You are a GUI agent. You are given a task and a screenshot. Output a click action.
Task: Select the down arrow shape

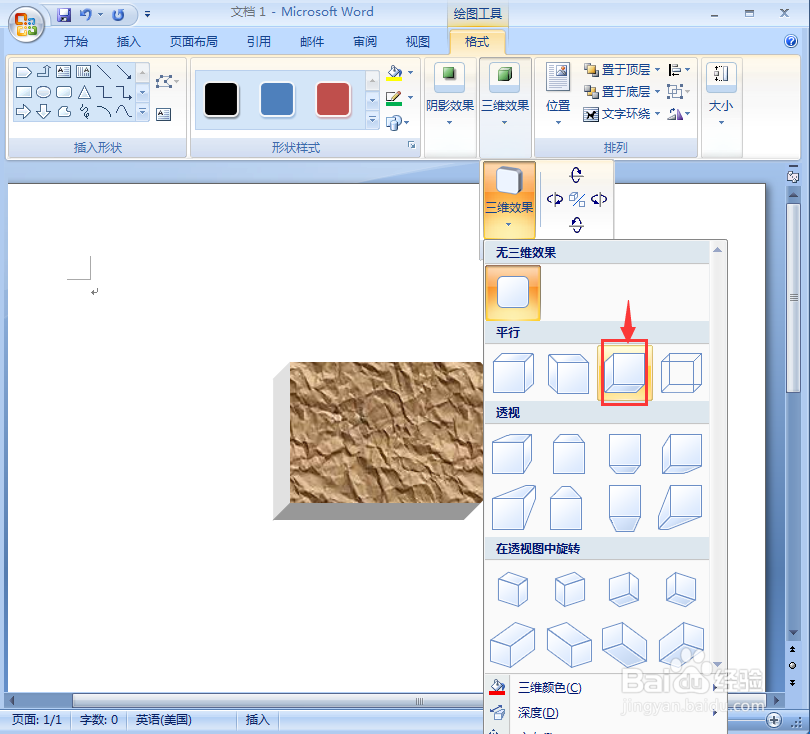coord(43,111)
